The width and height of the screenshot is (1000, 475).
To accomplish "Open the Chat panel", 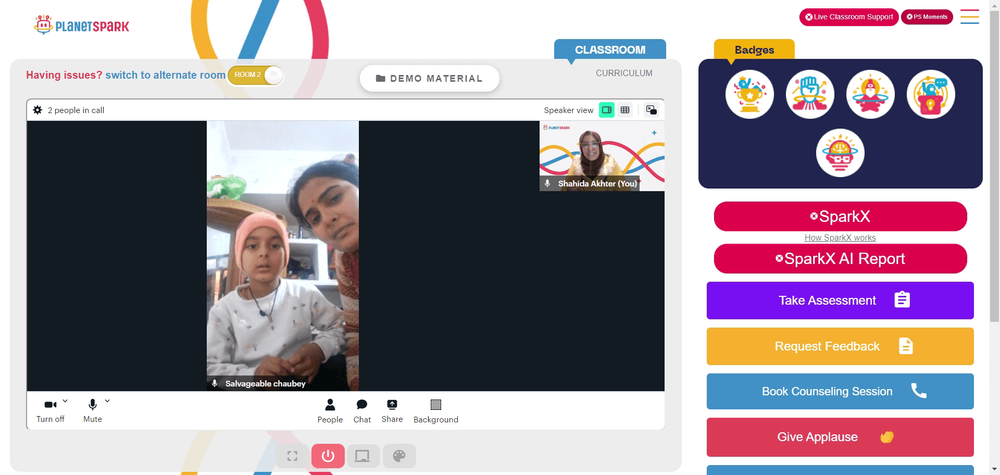I will (362, 411).
